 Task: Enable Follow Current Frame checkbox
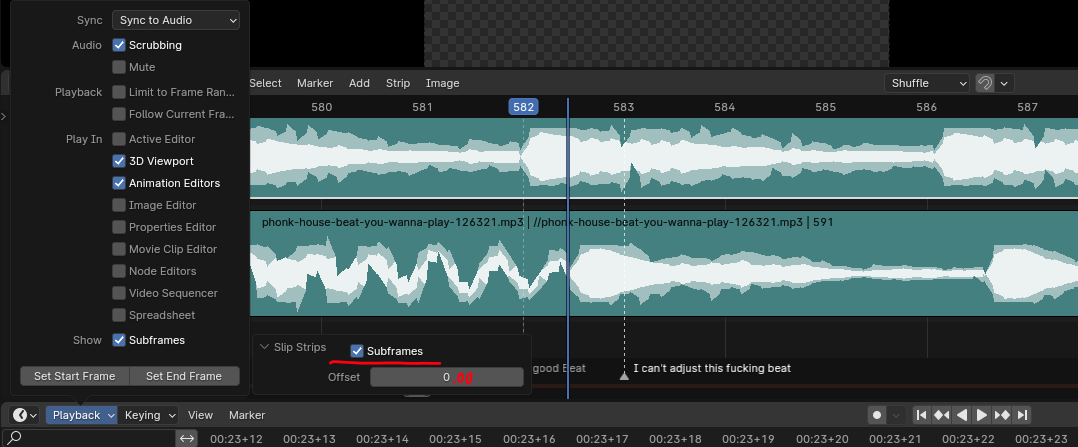pos(118,114)
